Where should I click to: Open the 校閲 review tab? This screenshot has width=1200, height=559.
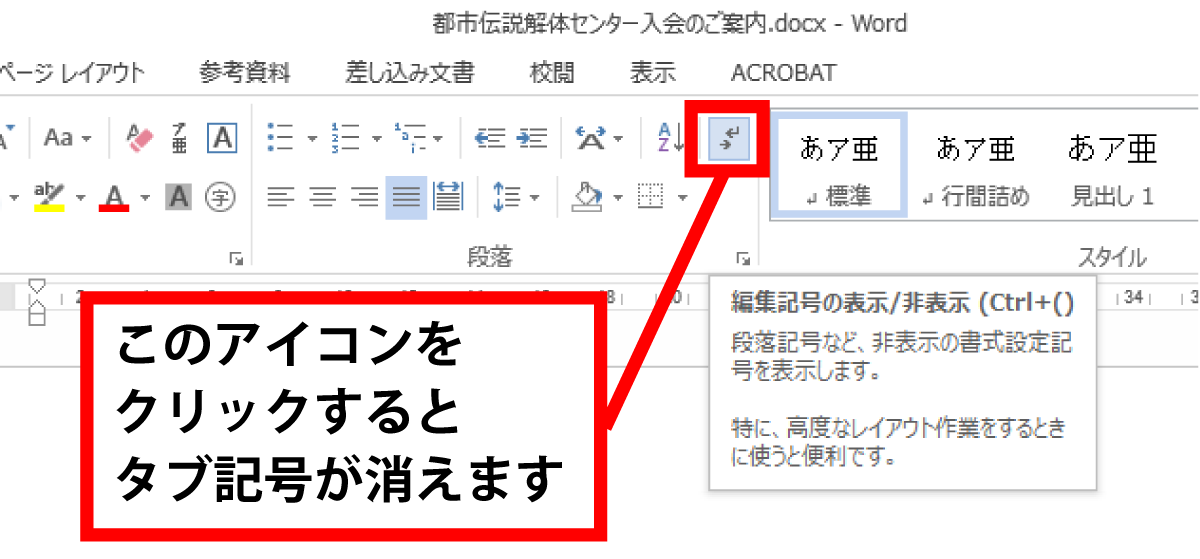tap(553, 73)
